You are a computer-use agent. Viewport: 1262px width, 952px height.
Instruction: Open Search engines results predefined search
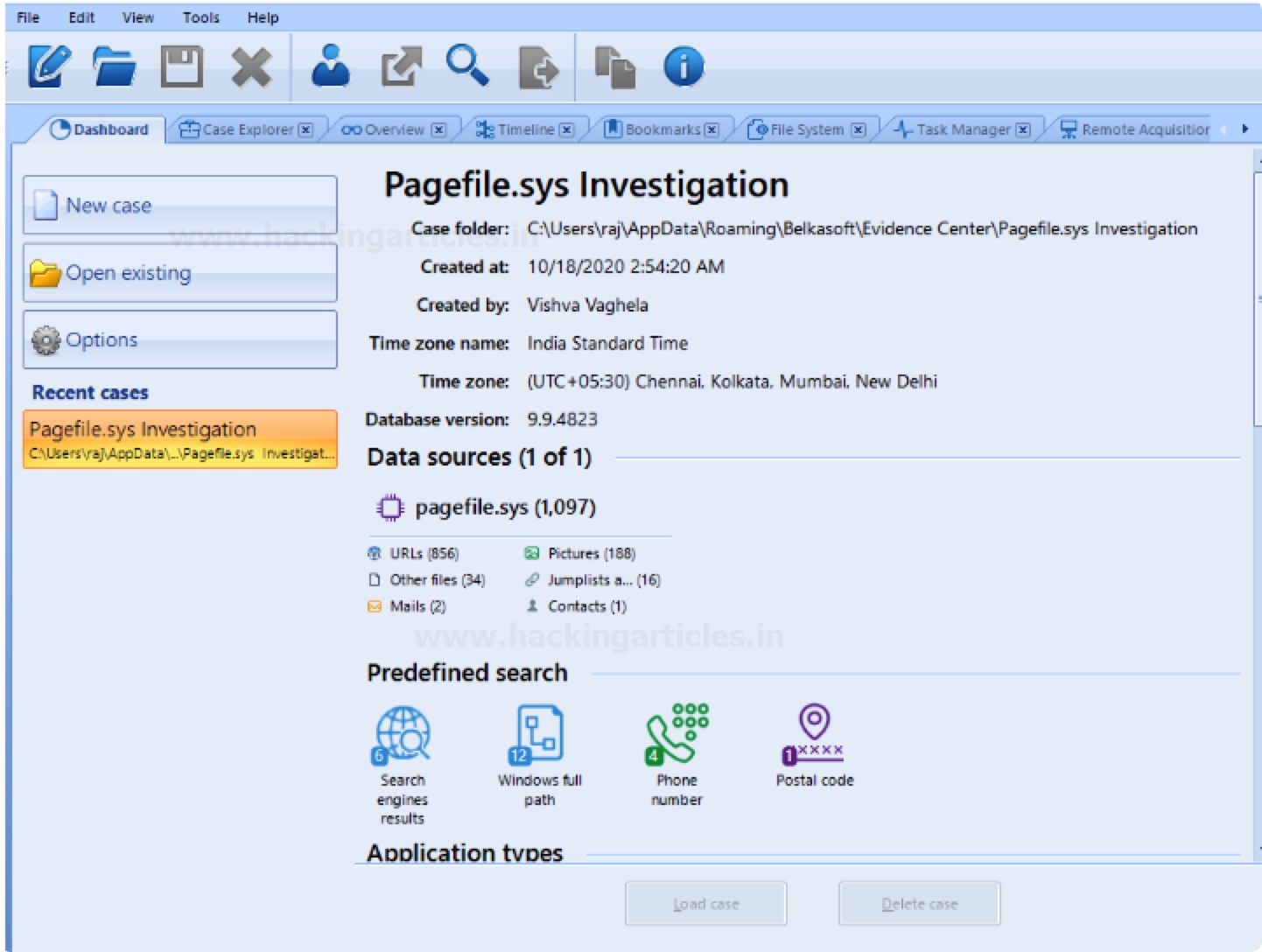tap(403, 766)
